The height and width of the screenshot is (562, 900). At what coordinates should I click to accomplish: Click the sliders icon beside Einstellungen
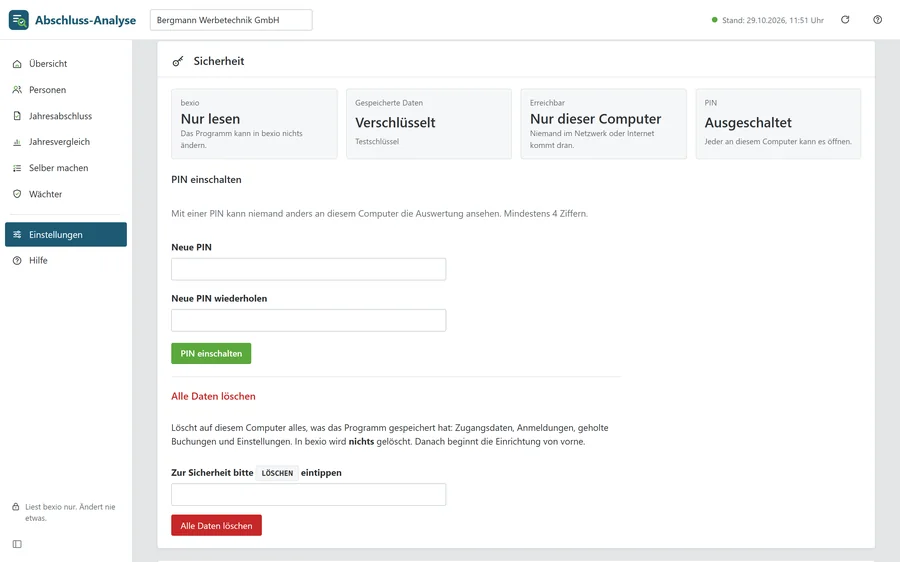point(17,234)
